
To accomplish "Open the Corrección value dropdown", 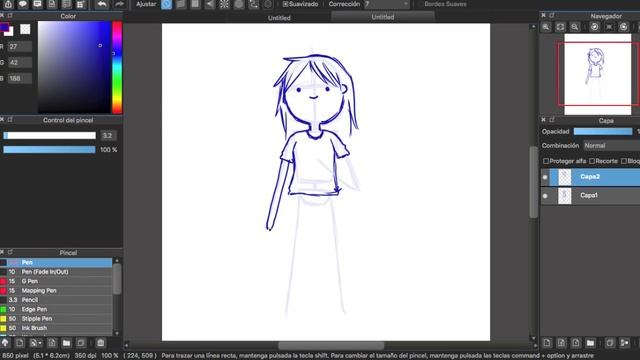I will click(x=387, y=4).
